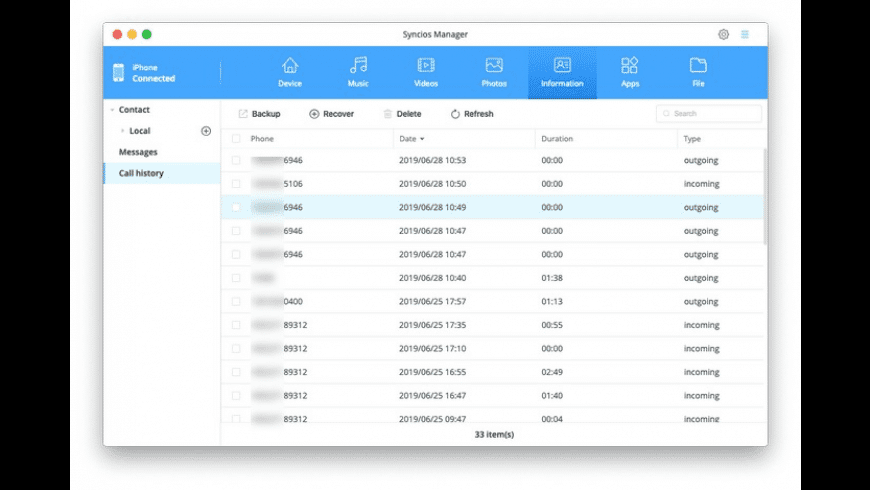The image size is (870, 490).
Task: Sort by Date column arrow
Action: [x=422, y=139]
